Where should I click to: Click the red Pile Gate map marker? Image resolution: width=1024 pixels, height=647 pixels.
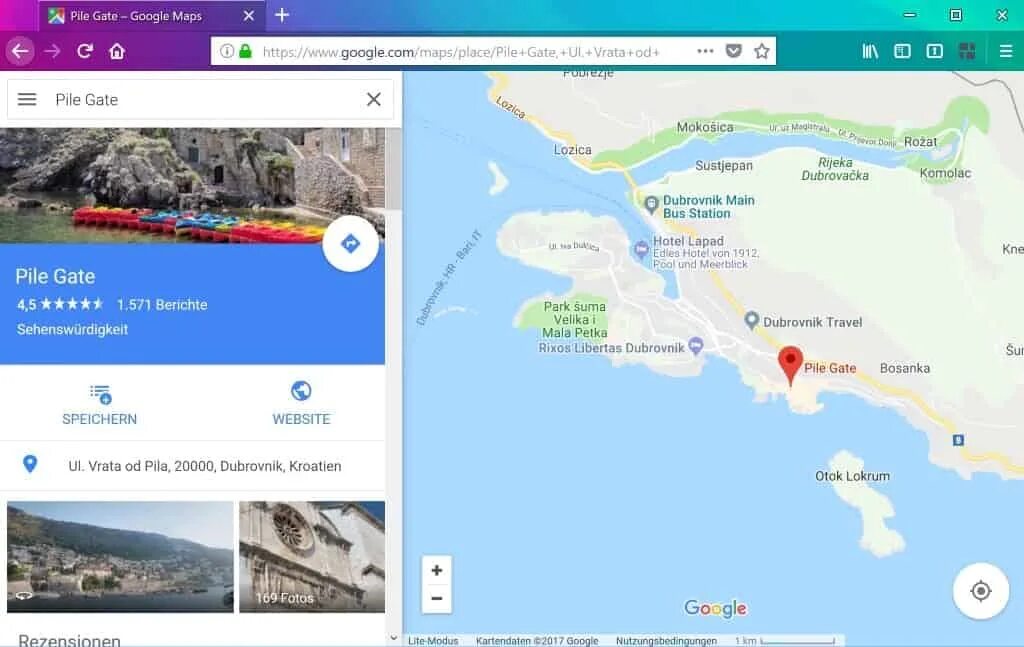click(x=790, y=366)
